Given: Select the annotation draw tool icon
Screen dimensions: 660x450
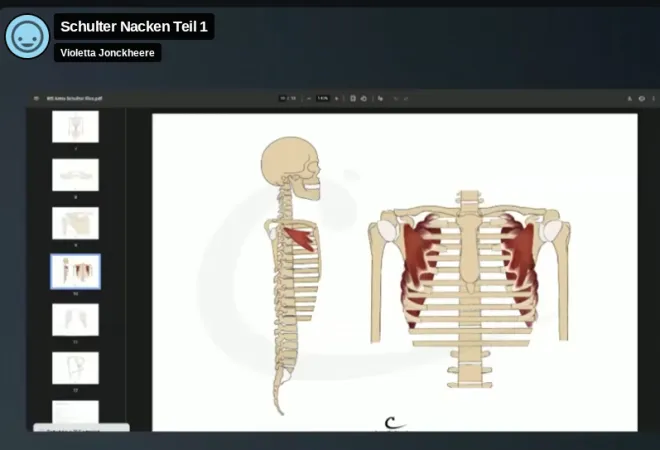Looking at the screenshot, I should 380,99.
